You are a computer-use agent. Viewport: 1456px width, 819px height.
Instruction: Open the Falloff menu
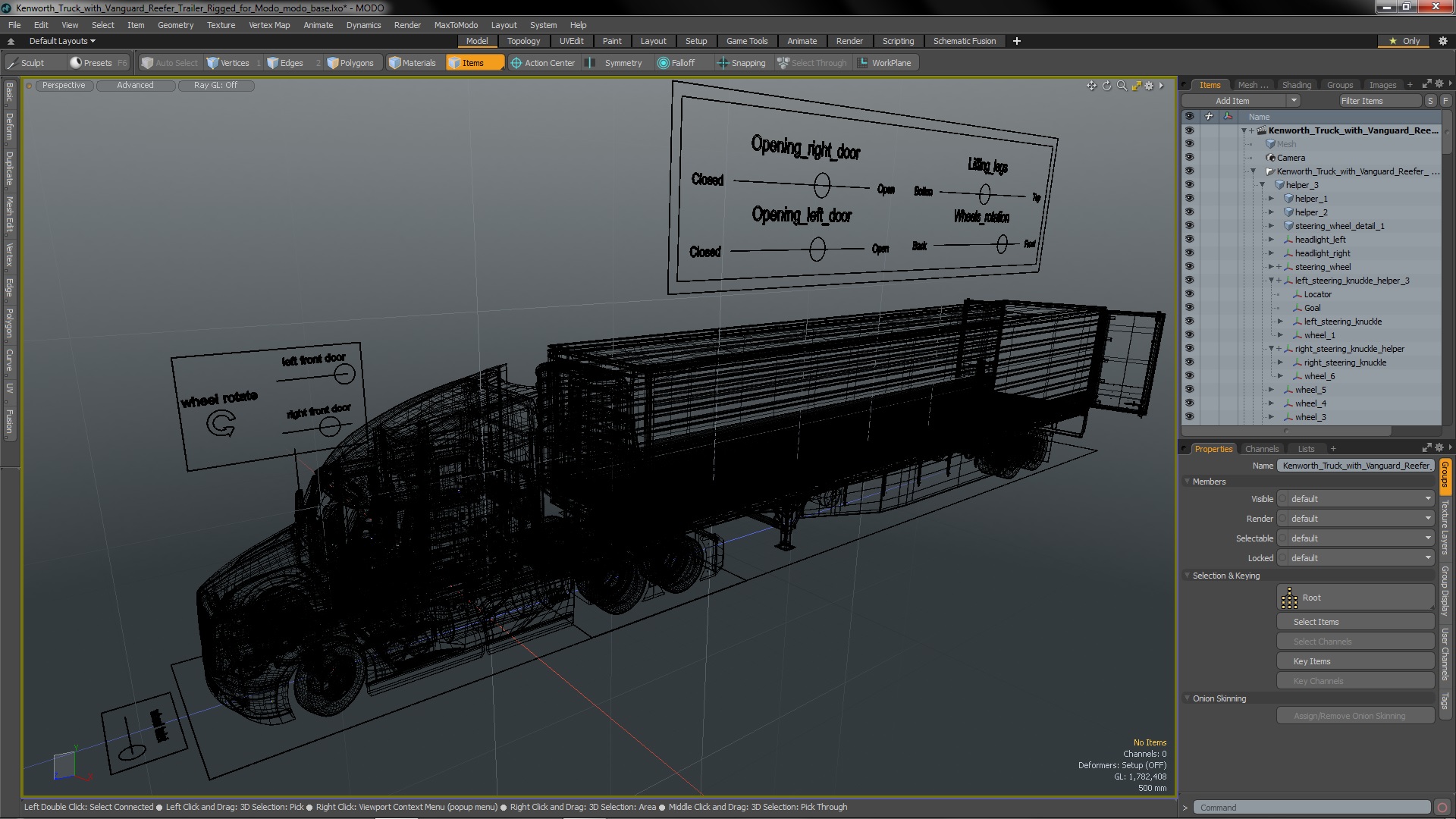(681, 63)
